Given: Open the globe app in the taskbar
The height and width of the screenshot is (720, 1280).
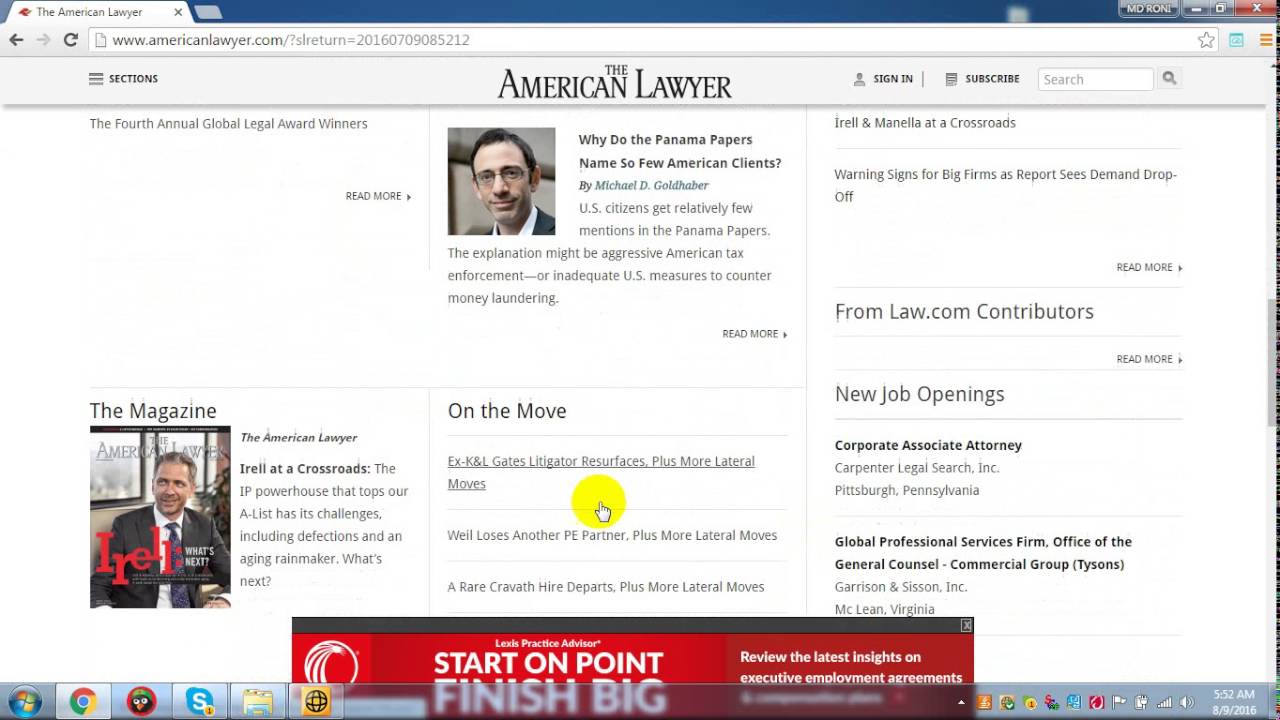Looking at the screenshot, I should click(x=316, y=702).
